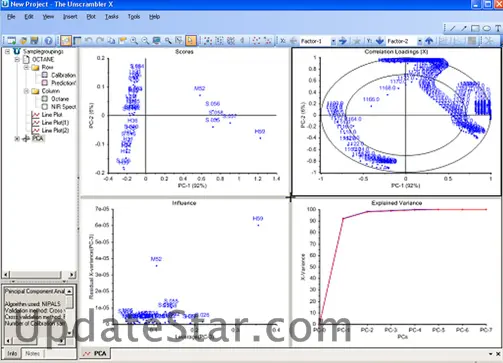
Task: Toggle the highlighted first plot toolbar button
Action: click(66, 41)
